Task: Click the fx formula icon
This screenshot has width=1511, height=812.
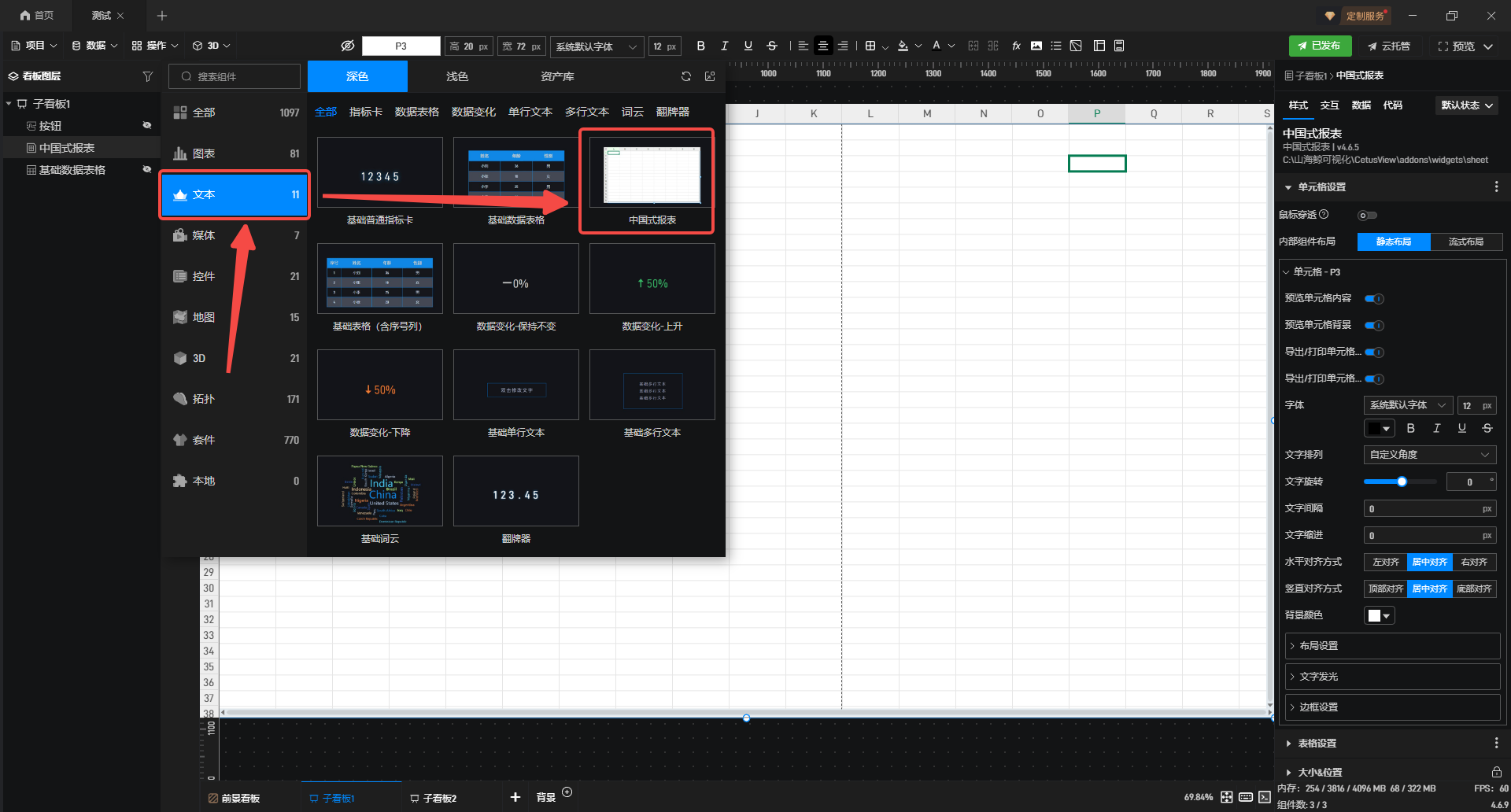Action: 1016,46
